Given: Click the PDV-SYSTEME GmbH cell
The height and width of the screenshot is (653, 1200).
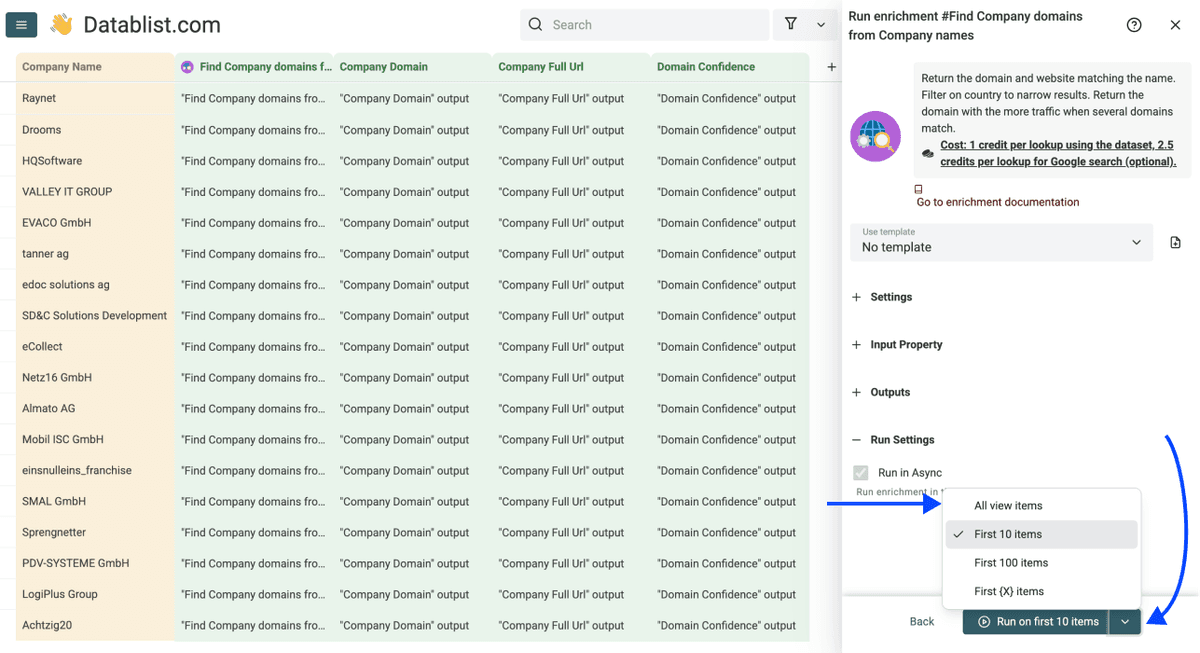Looking at the screenshot, I should pyautogui.click(x=95, y=564).
